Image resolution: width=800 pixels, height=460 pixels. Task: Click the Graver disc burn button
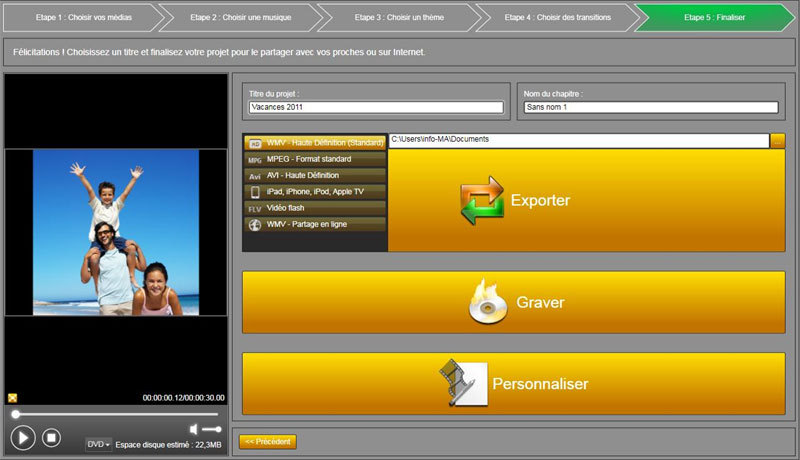(513, 302)
